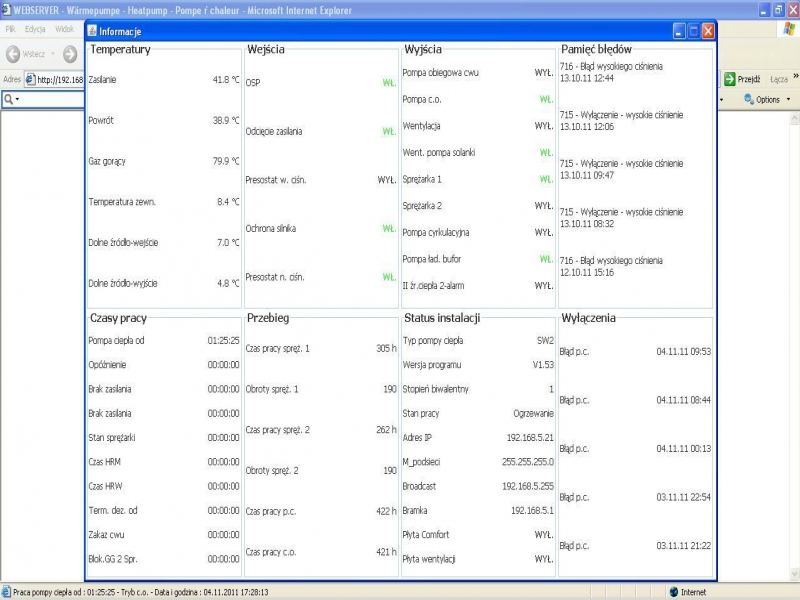Close the Informacje dialog

(x=708, y=31)
